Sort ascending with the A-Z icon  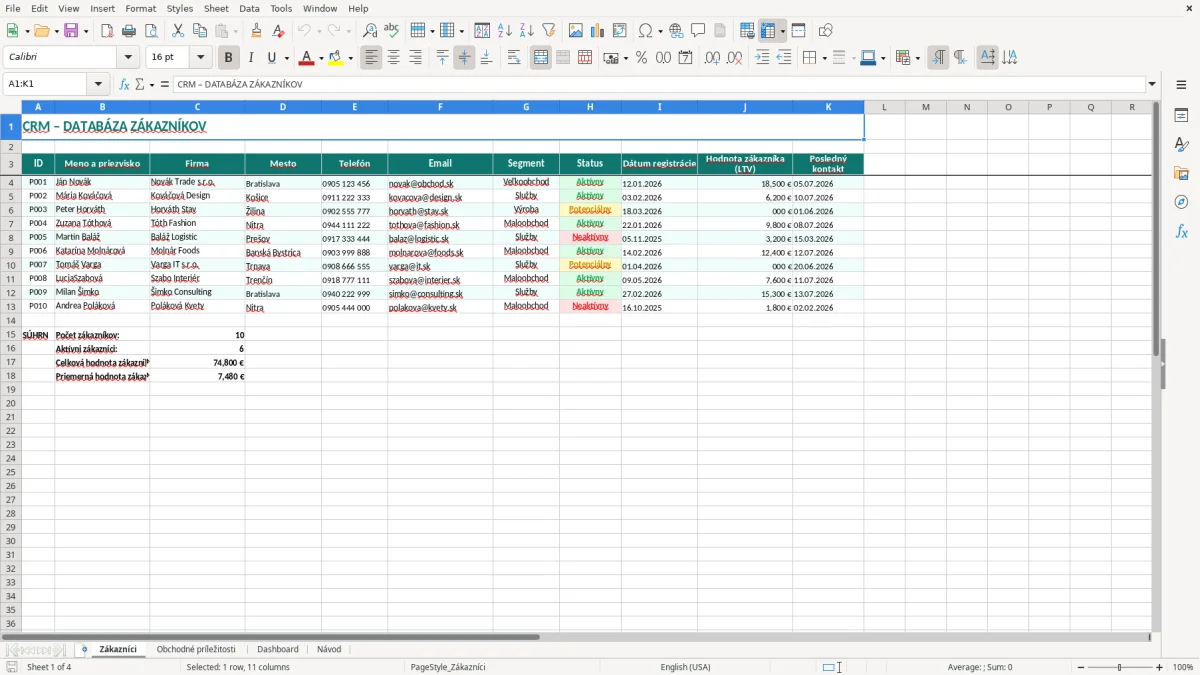tap(505, 31)
